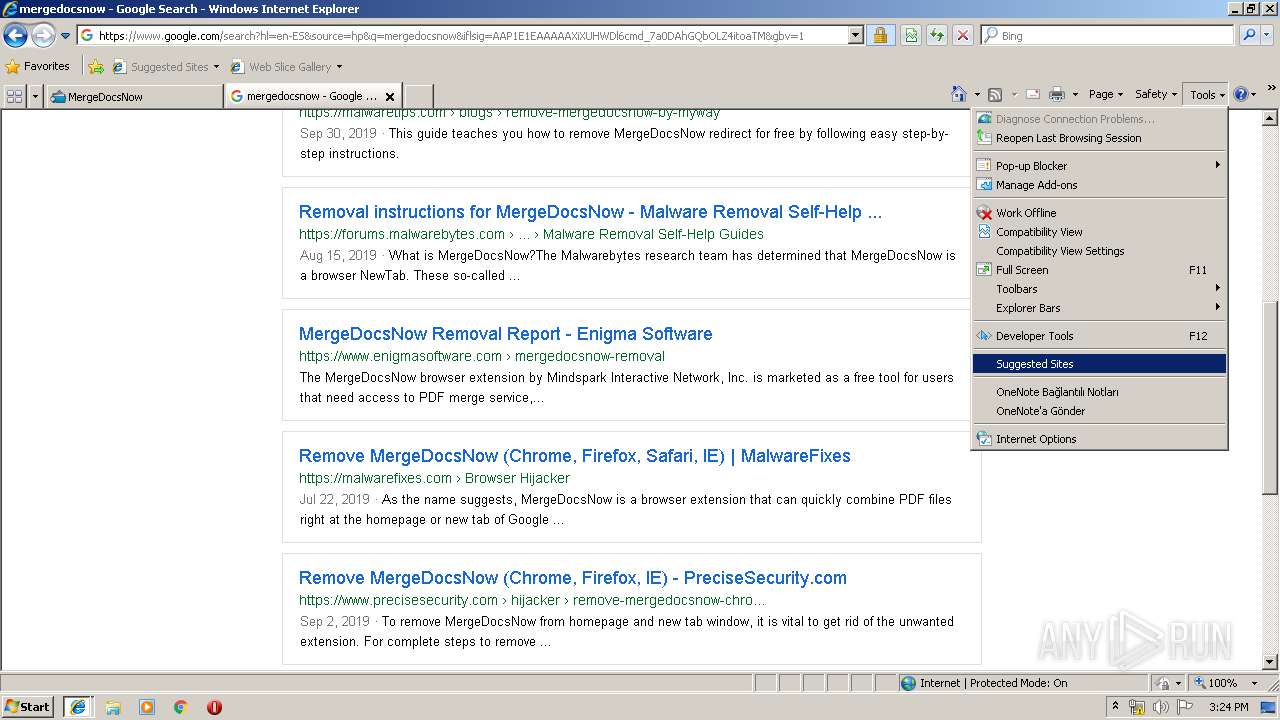Open the Favorites star button
1280x720 pixels.
[x=37, y=67]
